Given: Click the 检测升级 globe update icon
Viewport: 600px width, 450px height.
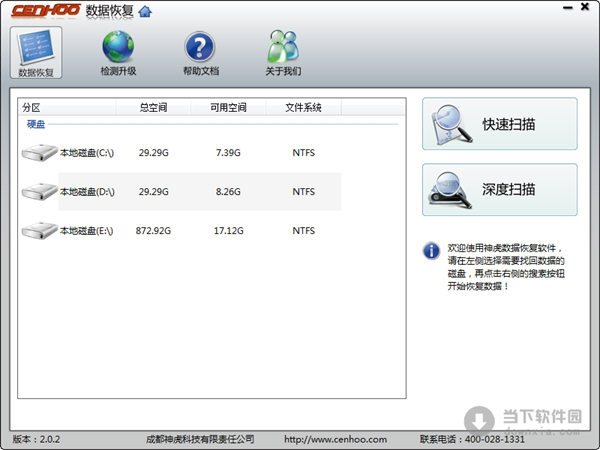Looking at the screenshot, I should click(118, 53).
